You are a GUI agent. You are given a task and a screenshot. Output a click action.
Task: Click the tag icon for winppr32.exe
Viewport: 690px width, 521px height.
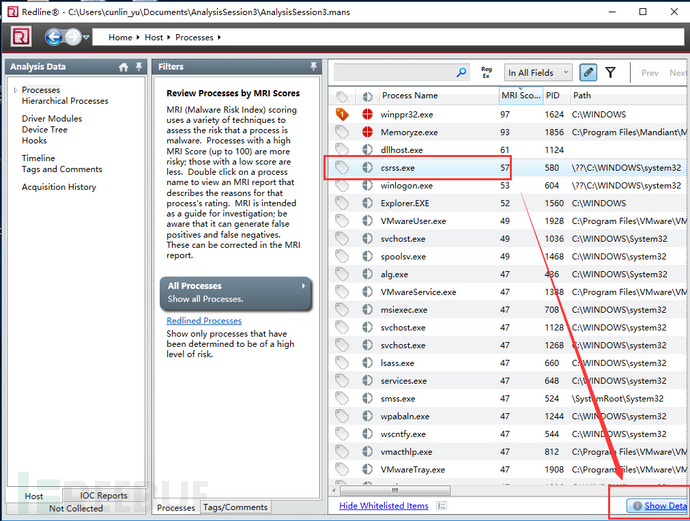point(342,114)
